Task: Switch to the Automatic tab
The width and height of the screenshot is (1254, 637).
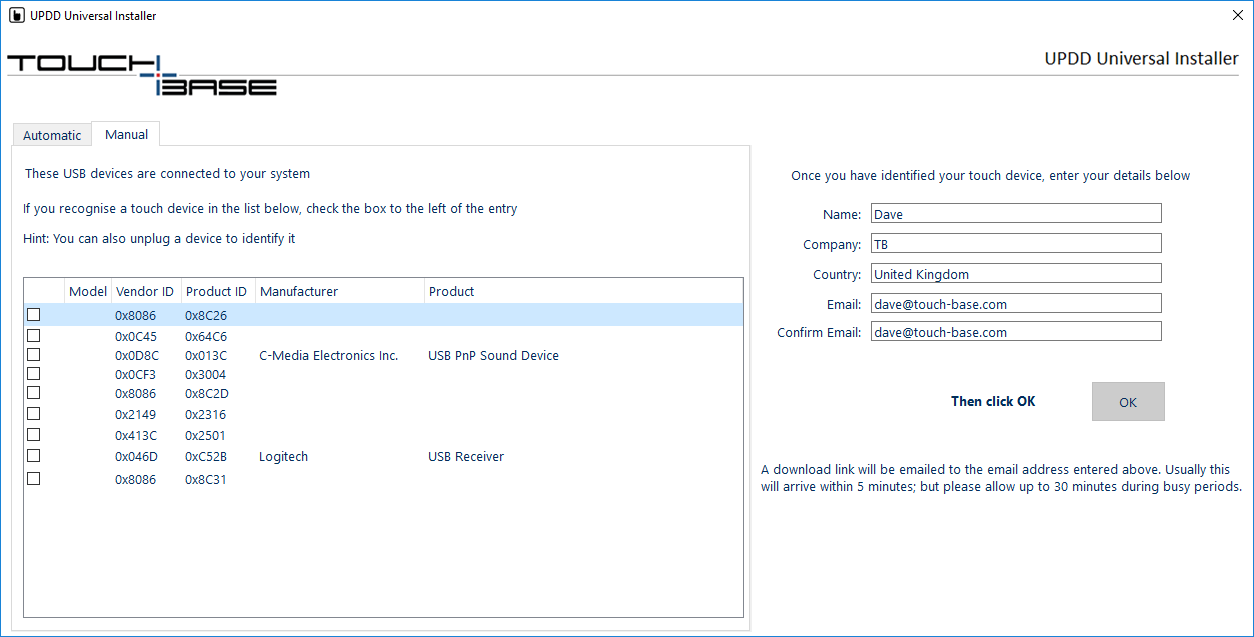Action: pyautogui.click(x=52, y=135)
